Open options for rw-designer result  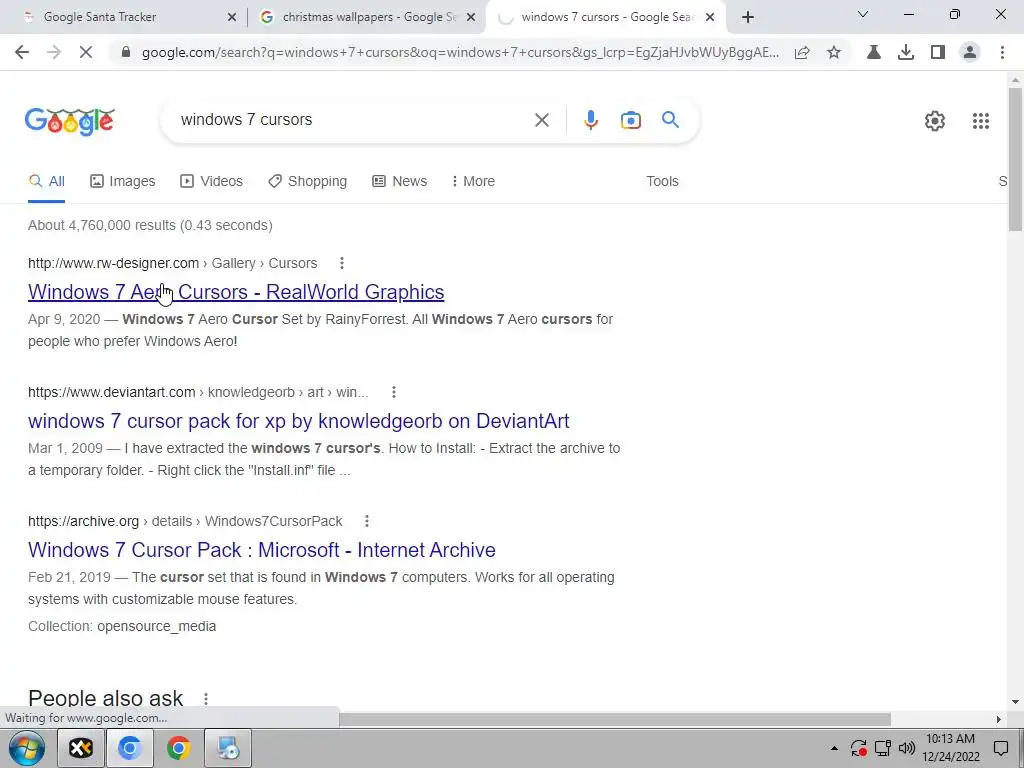pos(342,263)
